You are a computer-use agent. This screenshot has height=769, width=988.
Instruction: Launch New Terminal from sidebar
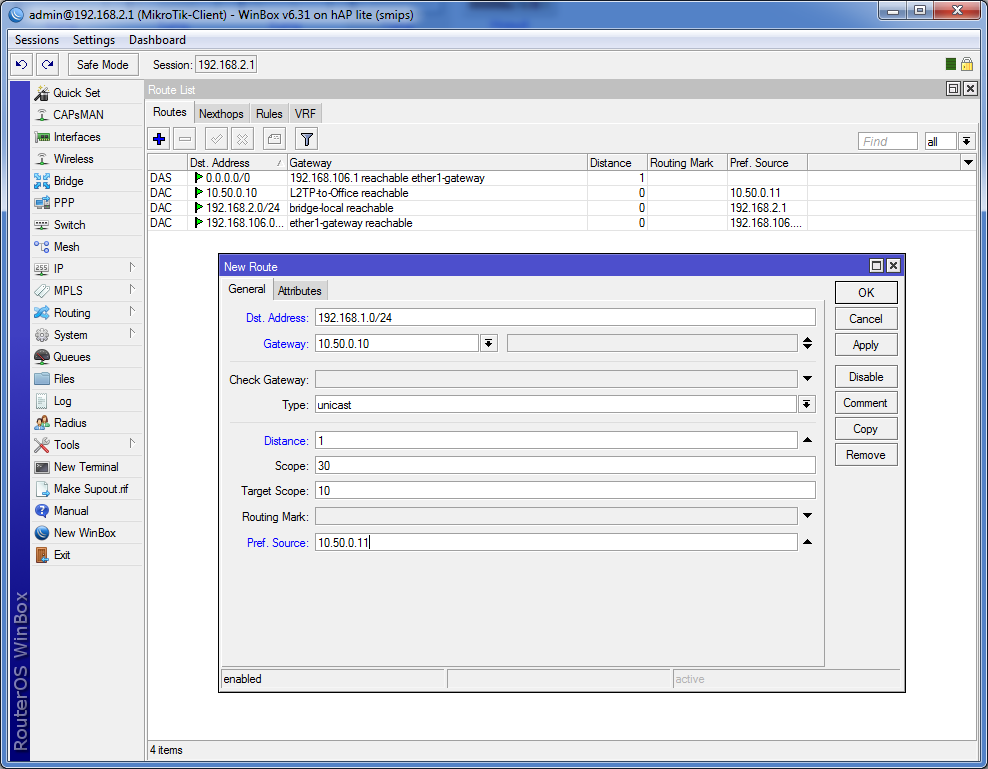pyautogui.click(x=85, y=467)
